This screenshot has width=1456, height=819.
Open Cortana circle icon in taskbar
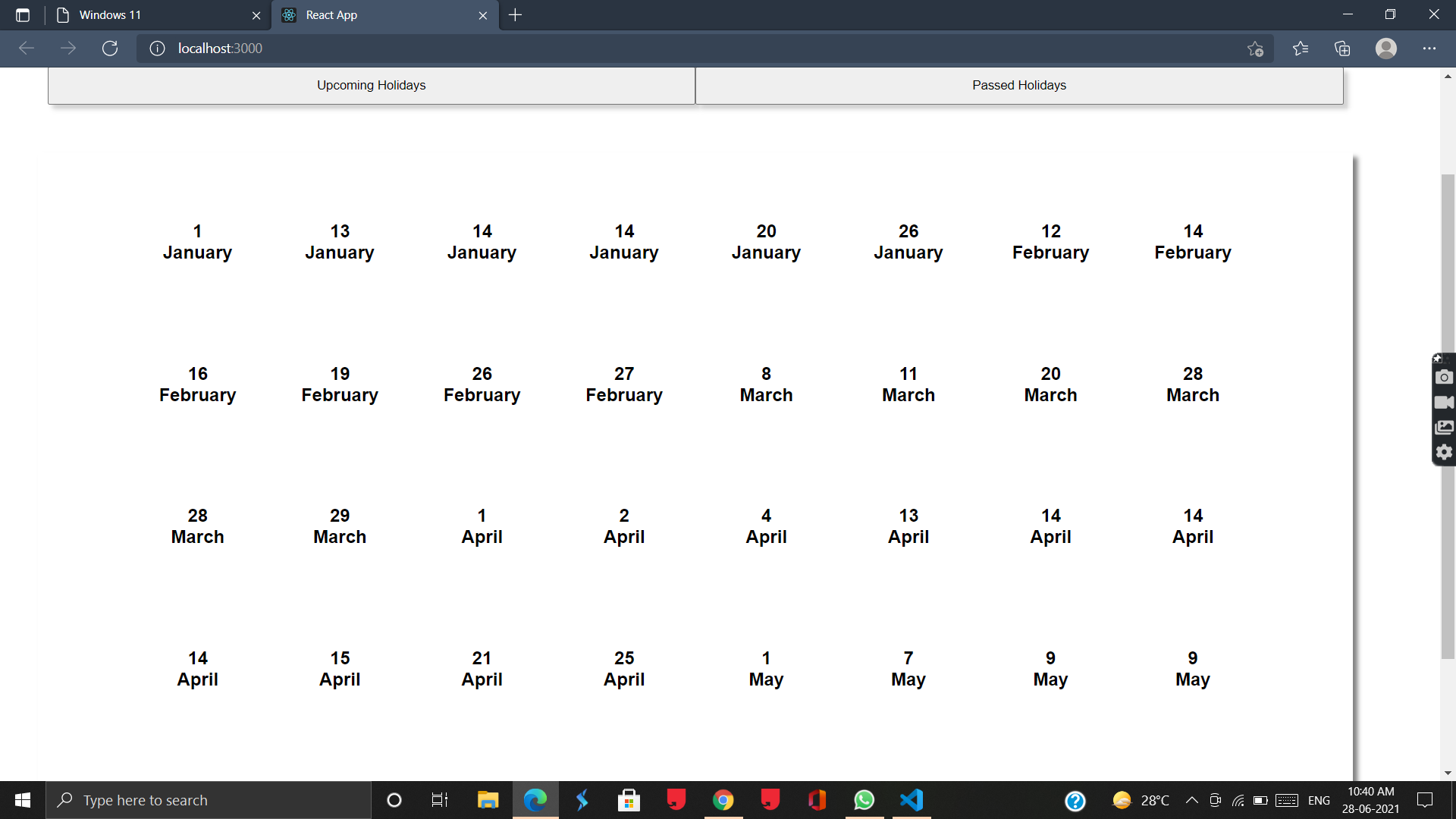click(394, 800)
